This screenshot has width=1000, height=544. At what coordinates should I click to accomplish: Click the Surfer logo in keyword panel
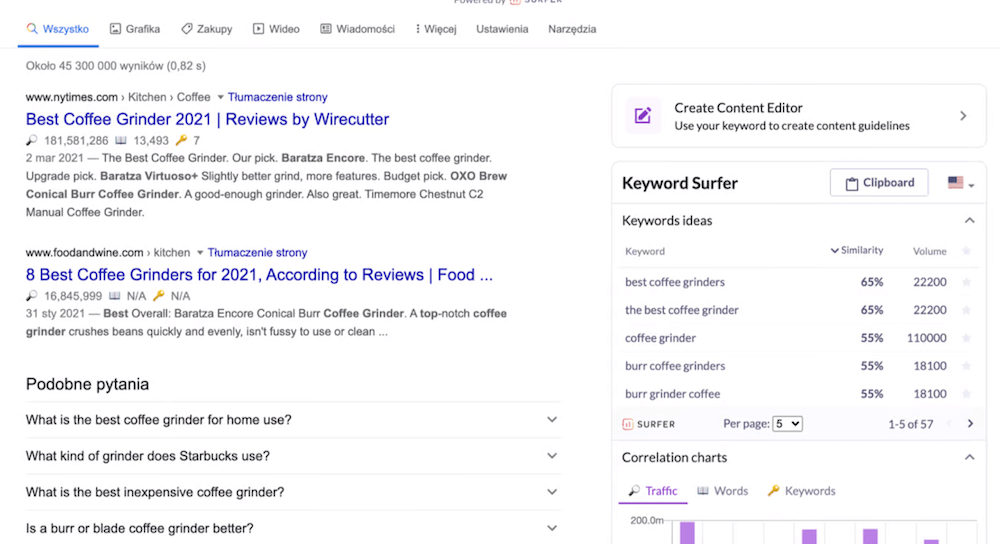click(649, 424)
